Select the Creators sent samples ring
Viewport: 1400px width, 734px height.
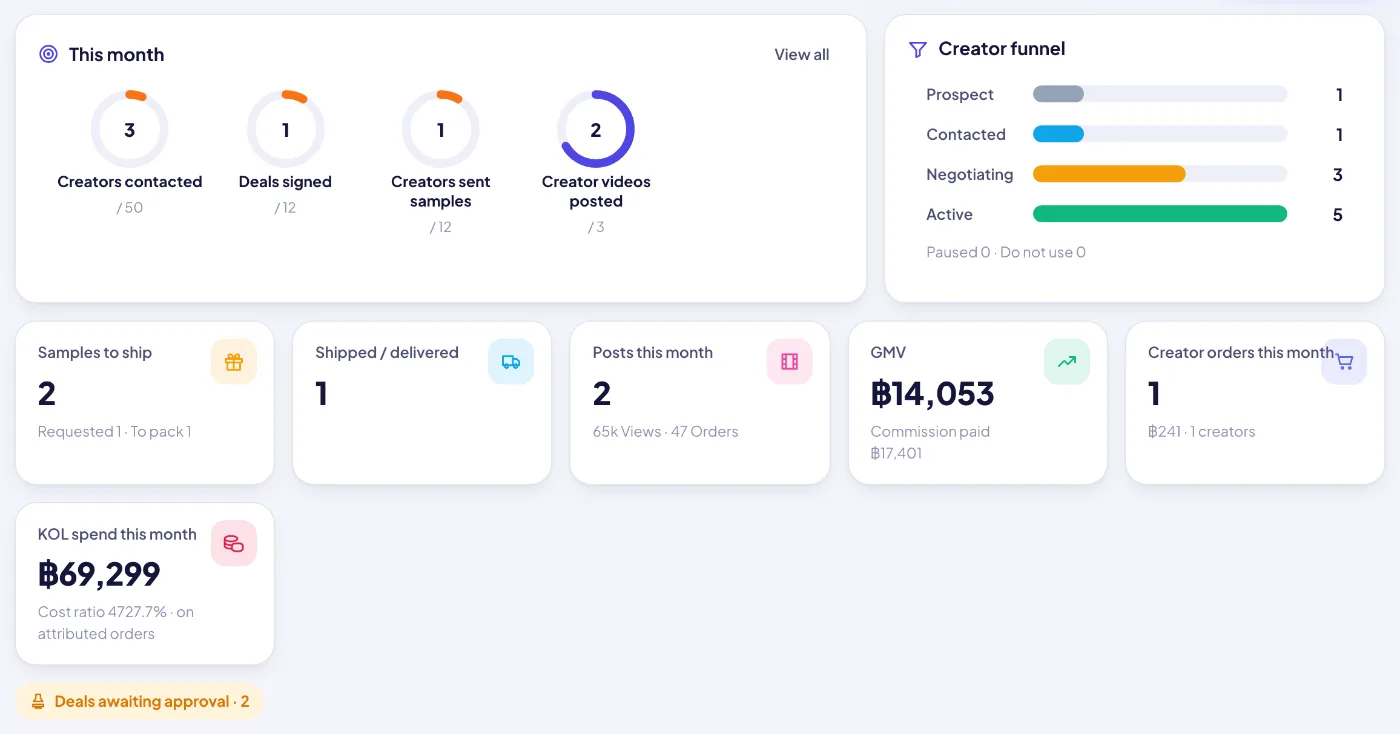pos(440,129)
